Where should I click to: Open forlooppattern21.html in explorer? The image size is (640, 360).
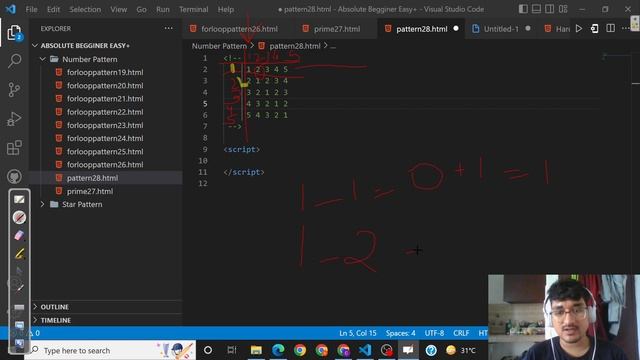pos(105,99)
